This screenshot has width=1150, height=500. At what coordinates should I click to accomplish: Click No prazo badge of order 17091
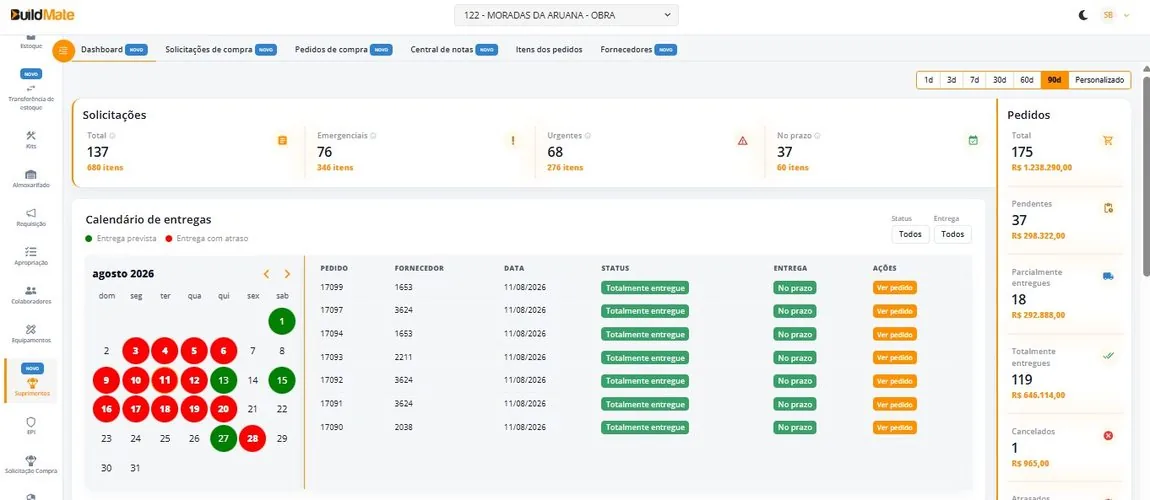(795, 404)
